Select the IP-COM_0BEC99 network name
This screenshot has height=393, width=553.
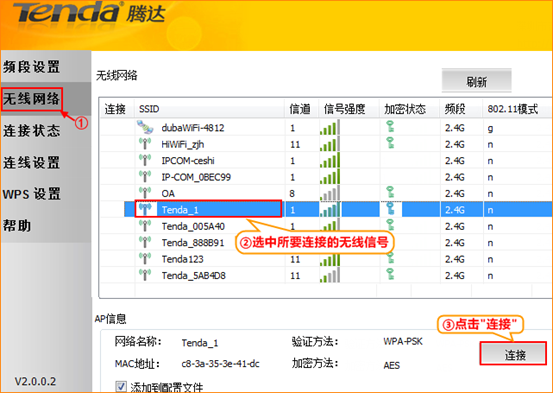[x=196, y=177]
